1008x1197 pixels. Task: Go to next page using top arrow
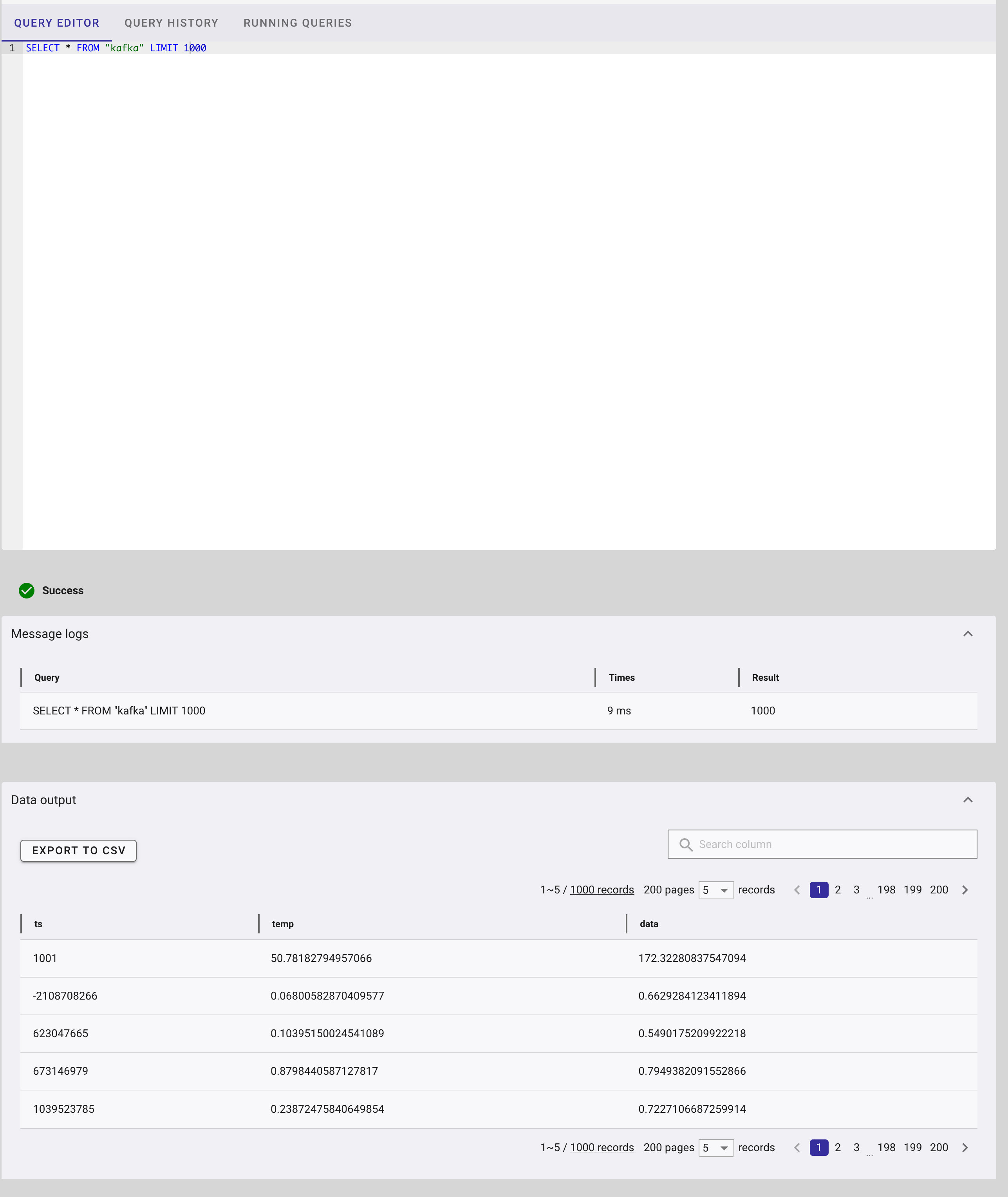click(x=965, y=890)
